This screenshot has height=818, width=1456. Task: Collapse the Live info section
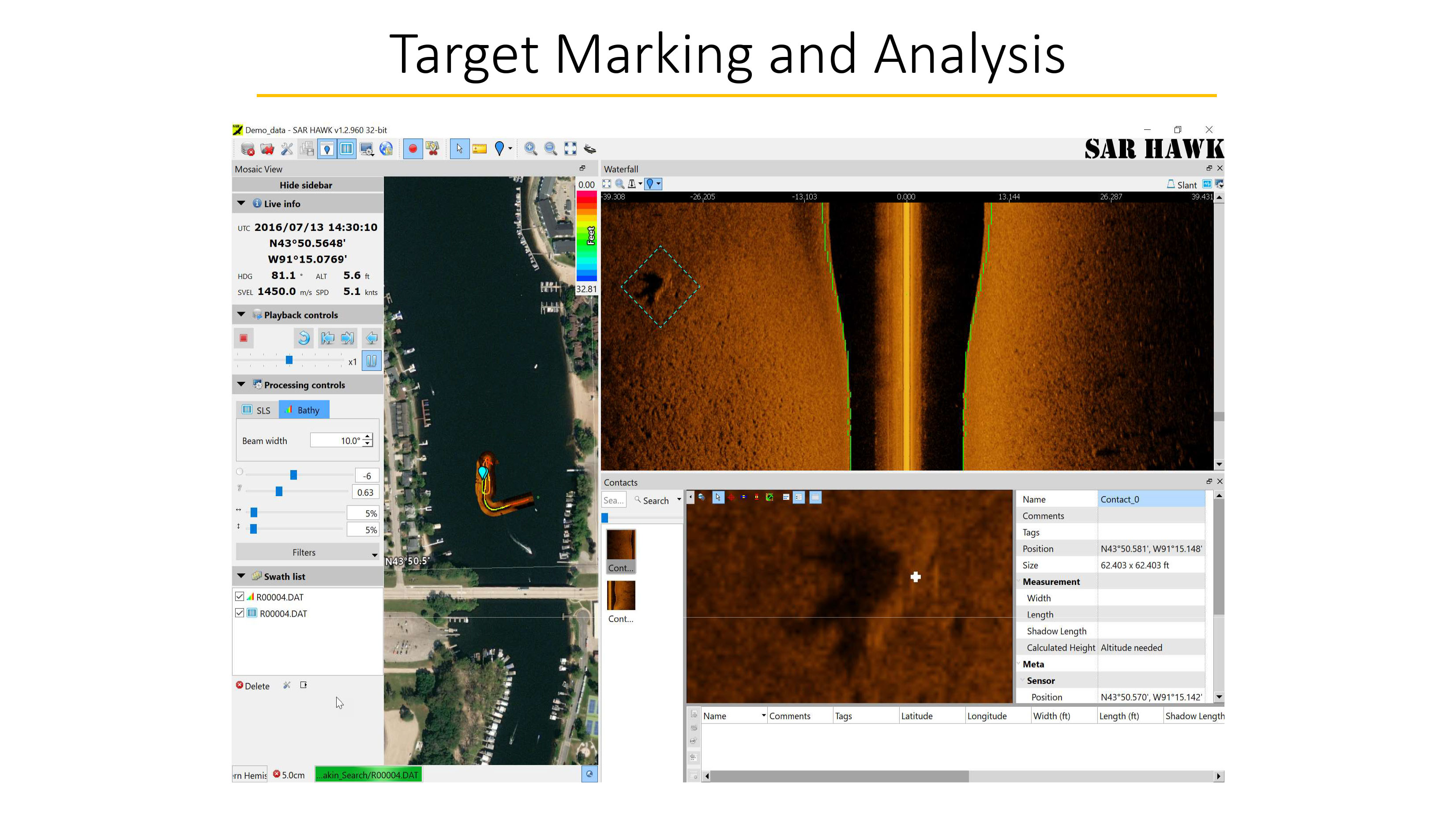pos(241,203)
